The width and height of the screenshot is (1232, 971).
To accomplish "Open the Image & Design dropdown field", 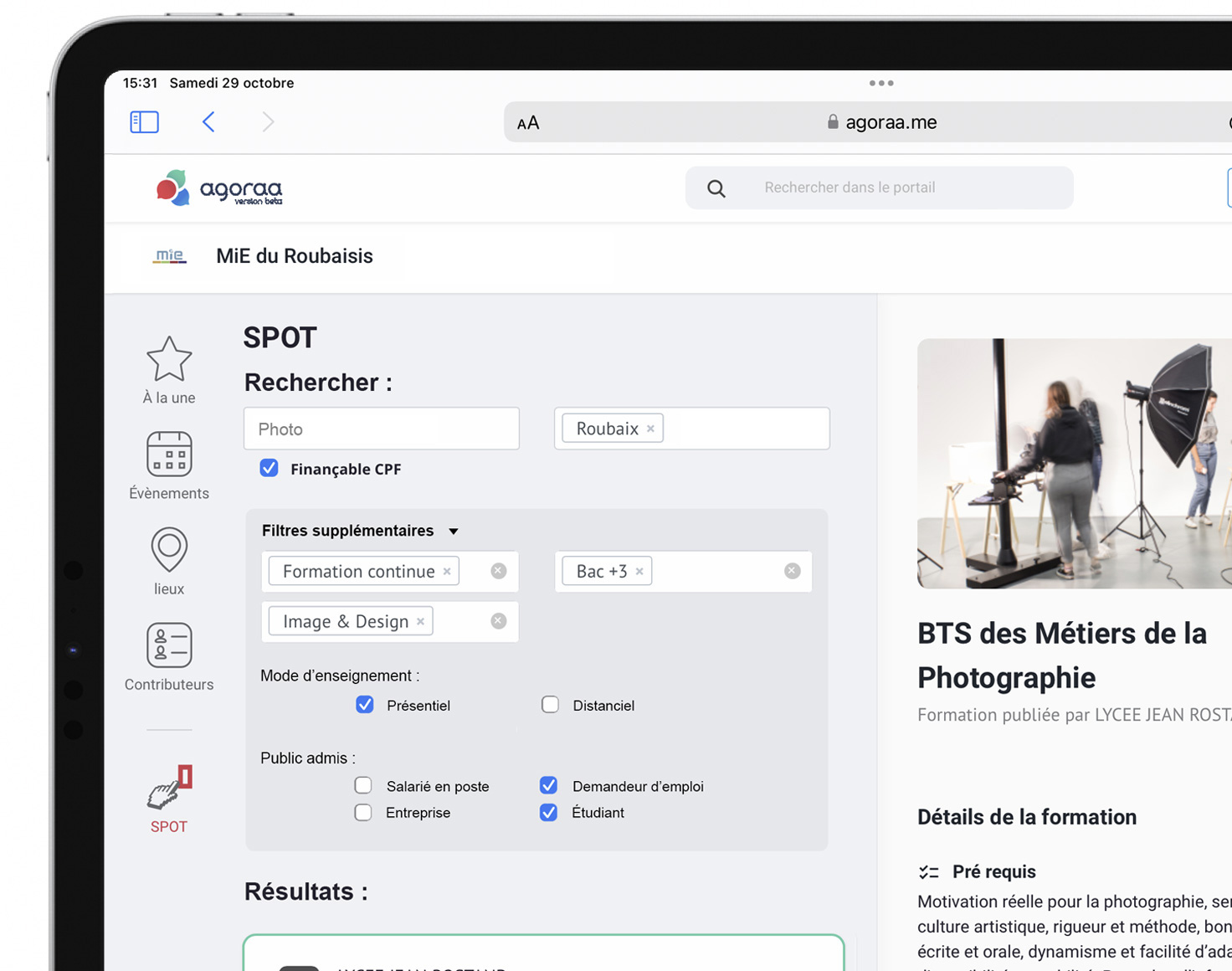I will pyautogui.click(x=390, y=622).
